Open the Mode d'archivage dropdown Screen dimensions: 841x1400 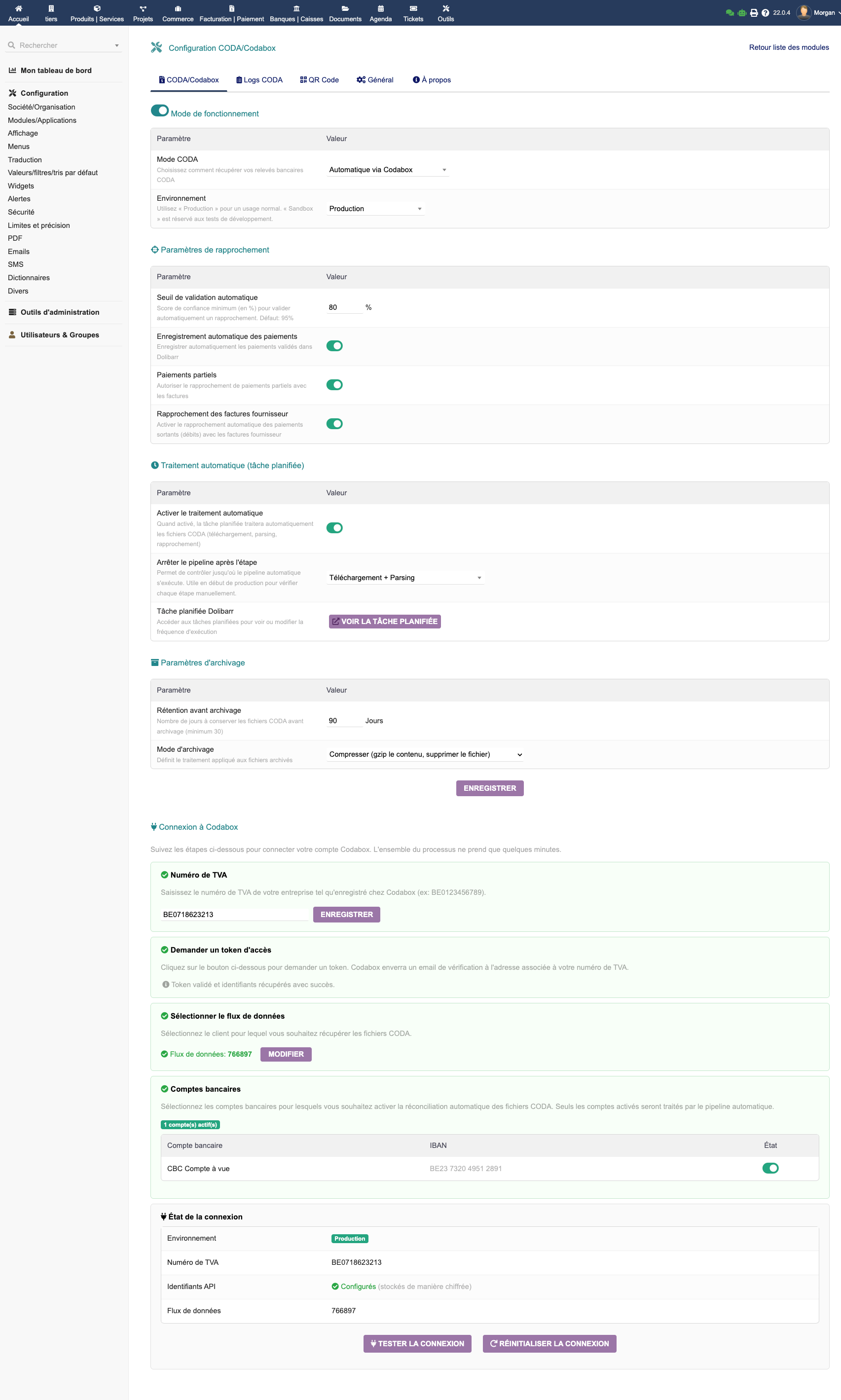coord(425,754)
